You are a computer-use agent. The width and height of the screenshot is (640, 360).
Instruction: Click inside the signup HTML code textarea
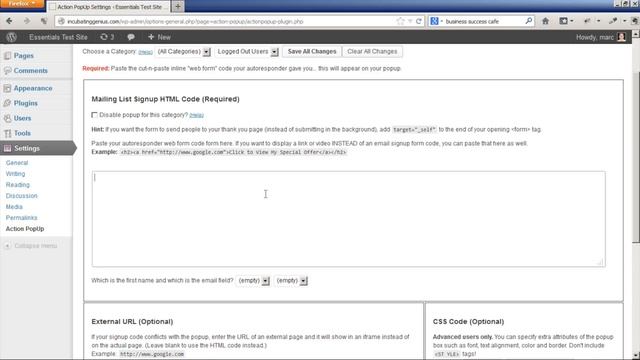(349, 219)
